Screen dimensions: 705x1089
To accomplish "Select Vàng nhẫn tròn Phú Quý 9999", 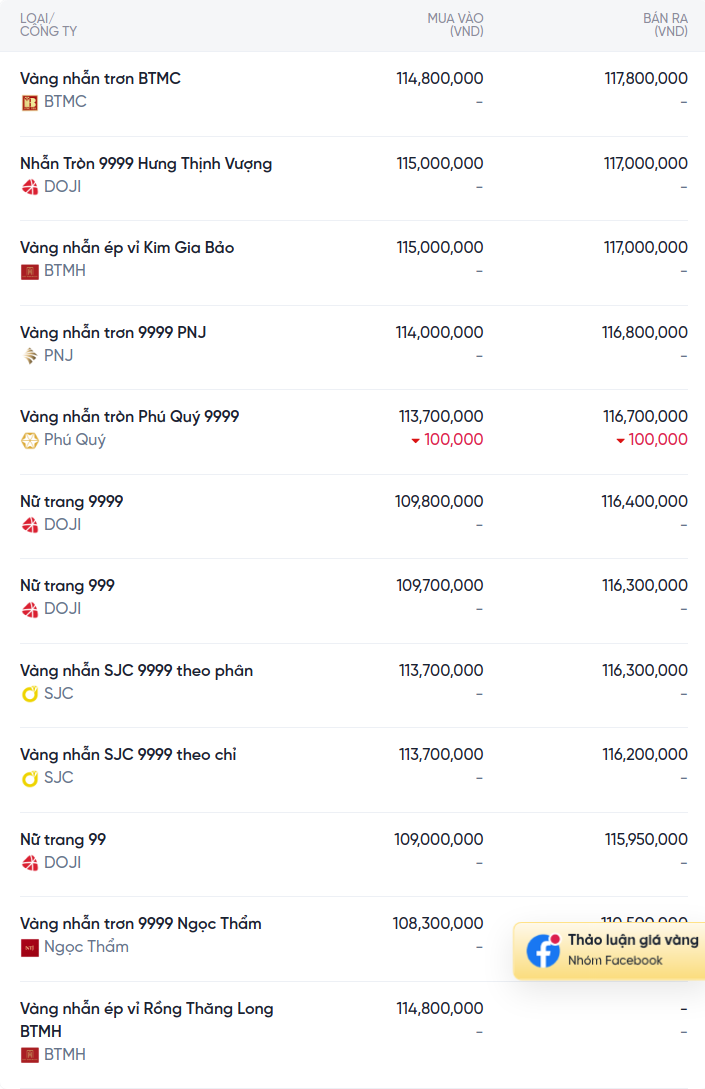I will tap(129, 417).
